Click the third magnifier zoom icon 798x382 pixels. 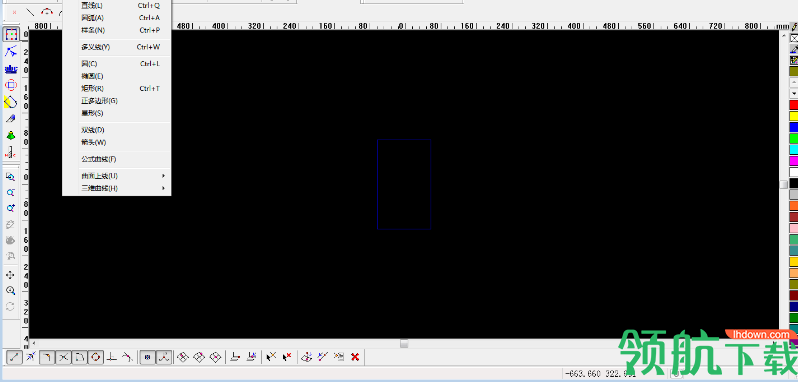(10, 209)
